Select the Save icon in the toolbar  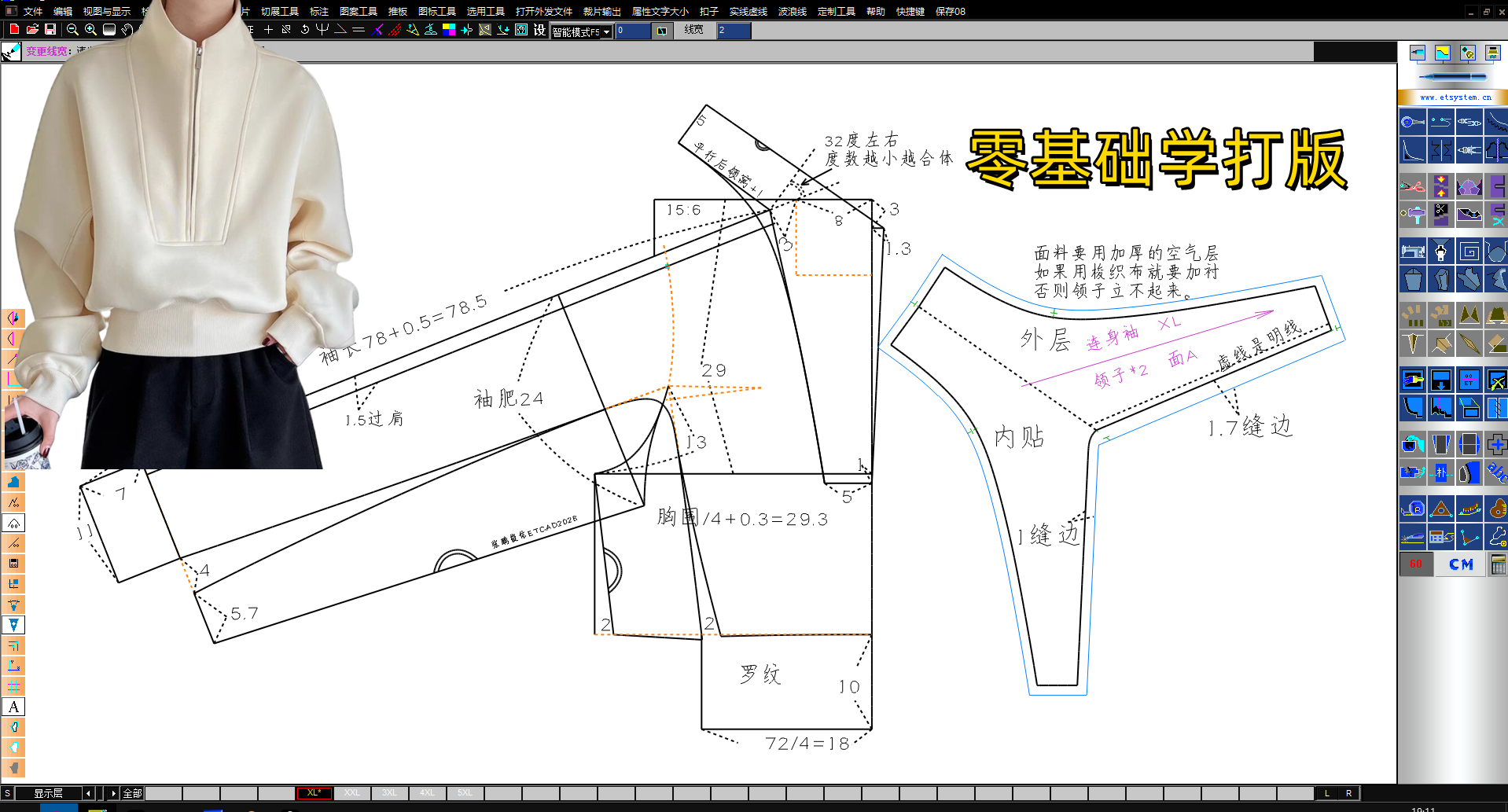pos(50,29)
